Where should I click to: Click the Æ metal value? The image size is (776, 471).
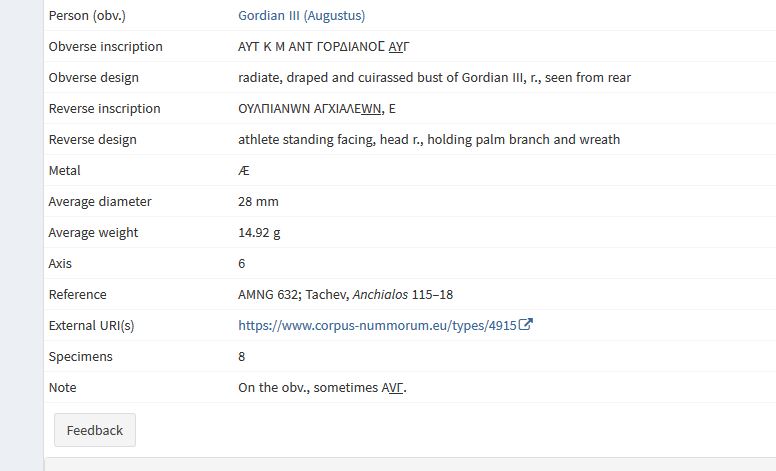(245, 171)
